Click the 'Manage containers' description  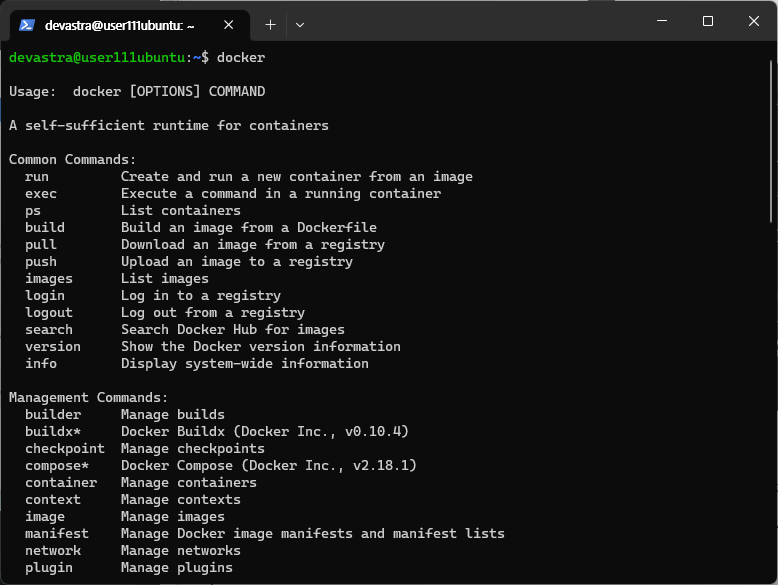[x=189, y=482]
